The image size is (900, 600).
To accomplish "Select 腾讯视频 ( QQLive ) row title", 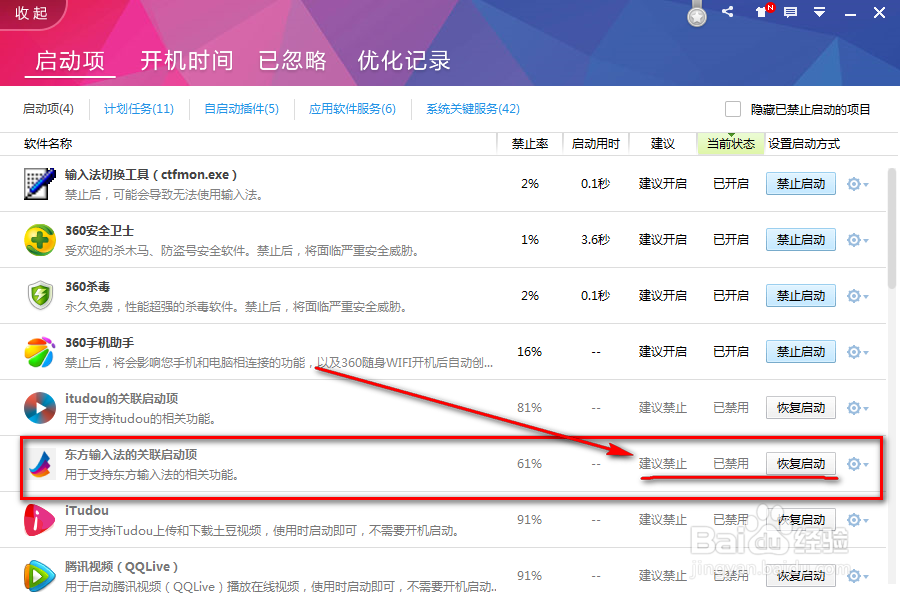I will tap(121, 567).
